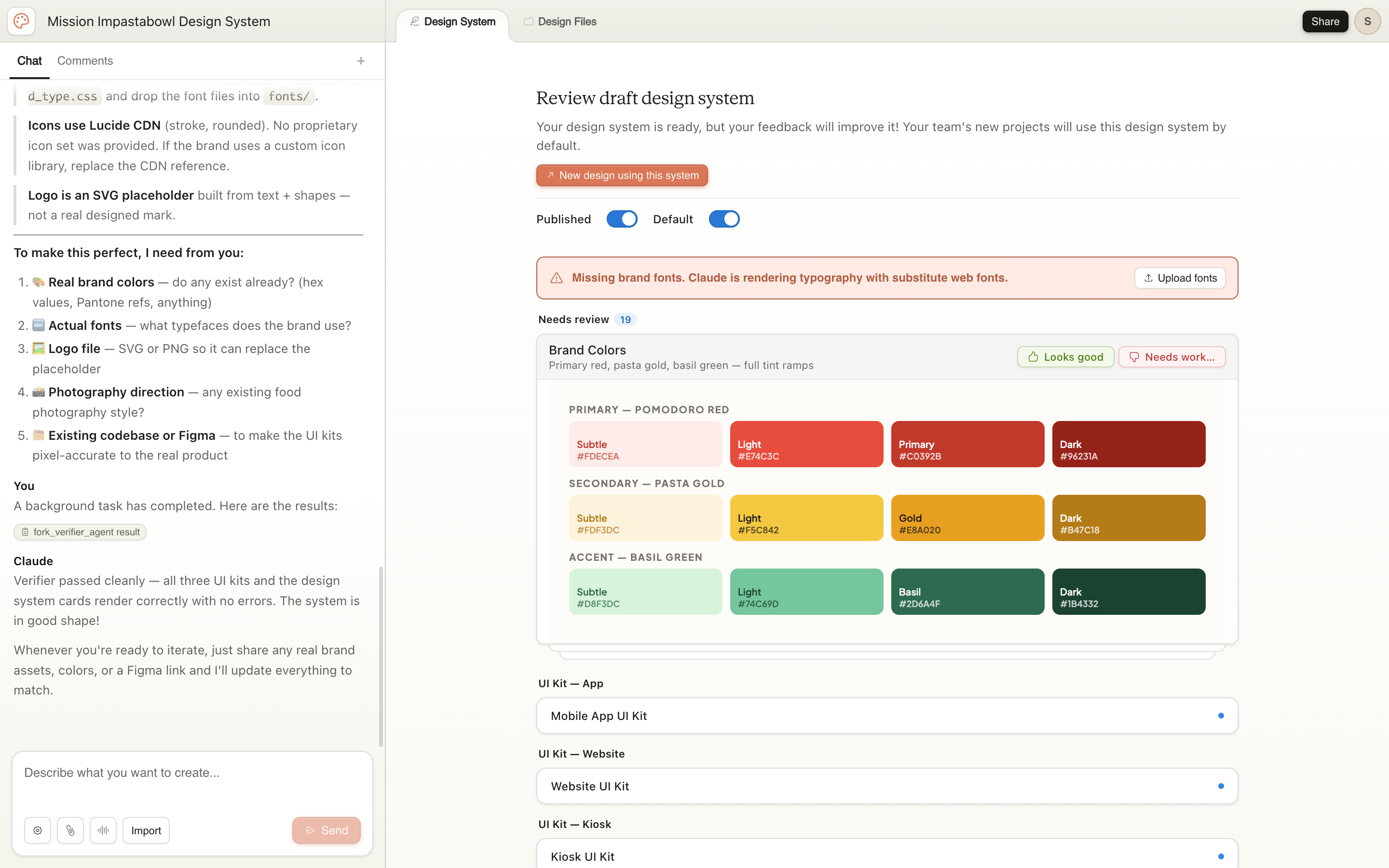The width and height of the screenshot is (1389, 868).
Task: Send the chat message
Action: click(x=326, y=830)
